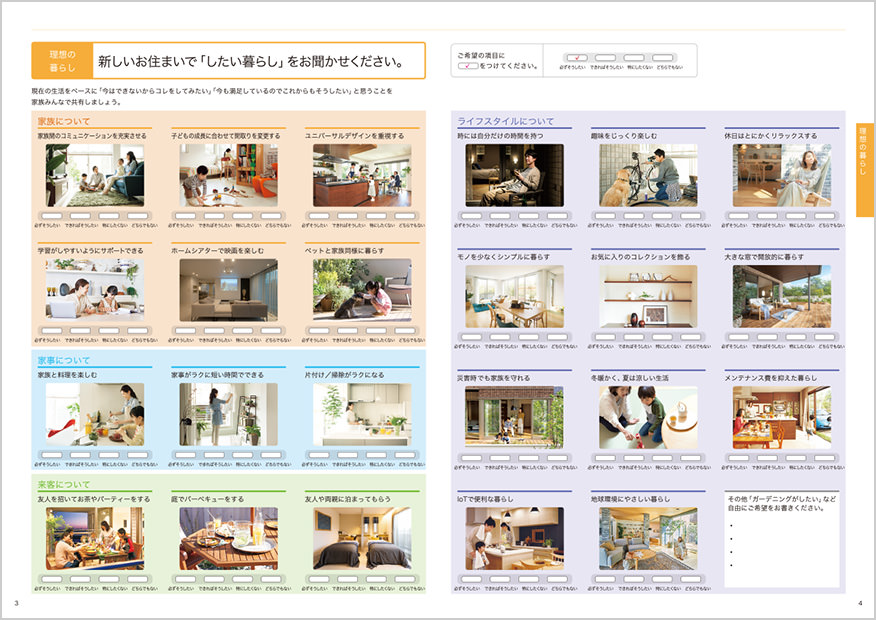Screen dimensions: 876x620
Task: Click the その他 free-text wishes box
Action: pos(782,538)
